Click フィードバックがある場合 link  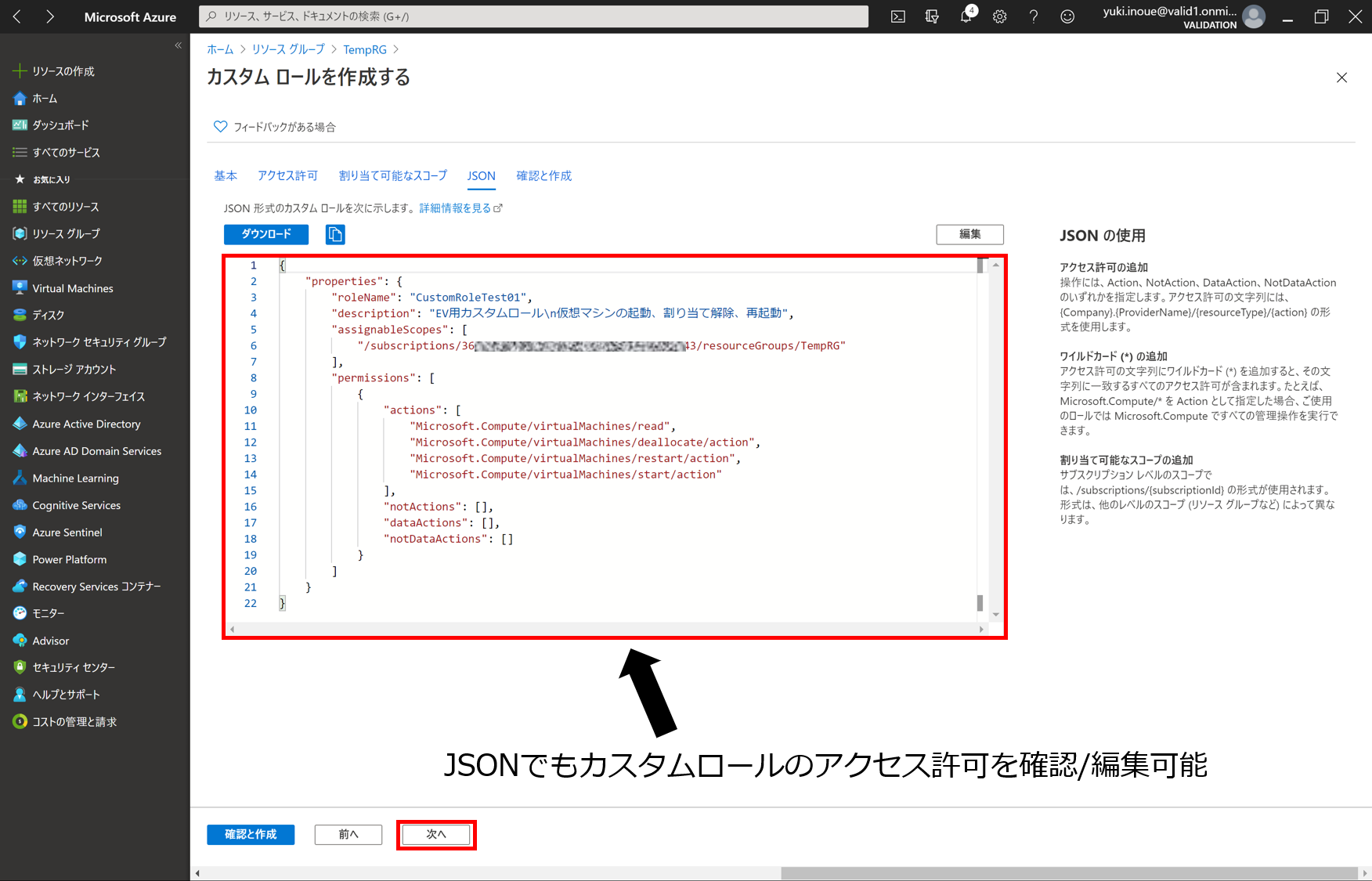(x=275, y=127)
